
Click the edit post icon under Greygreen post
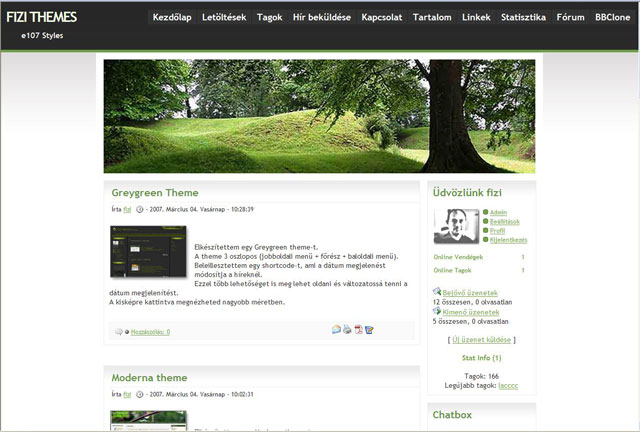(369, 329)
